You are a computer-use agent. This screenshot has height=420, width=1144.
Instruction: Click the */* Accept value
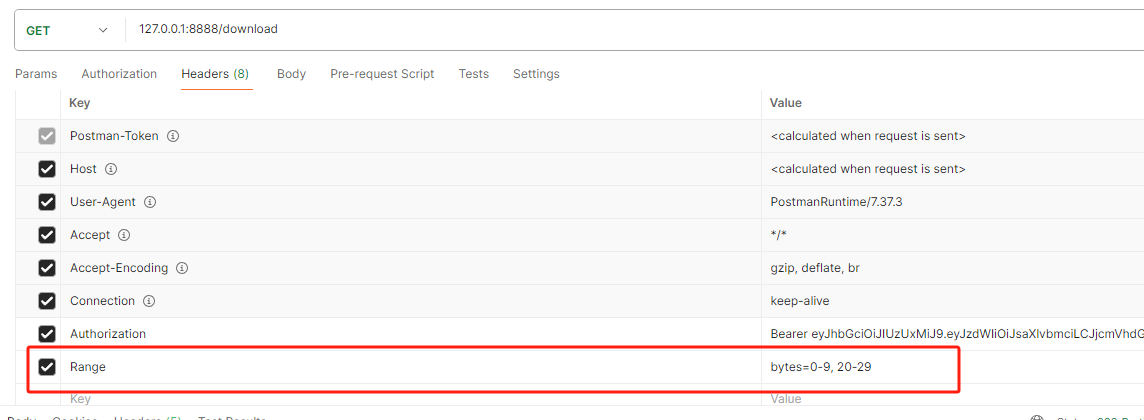(x=779, y=236)
